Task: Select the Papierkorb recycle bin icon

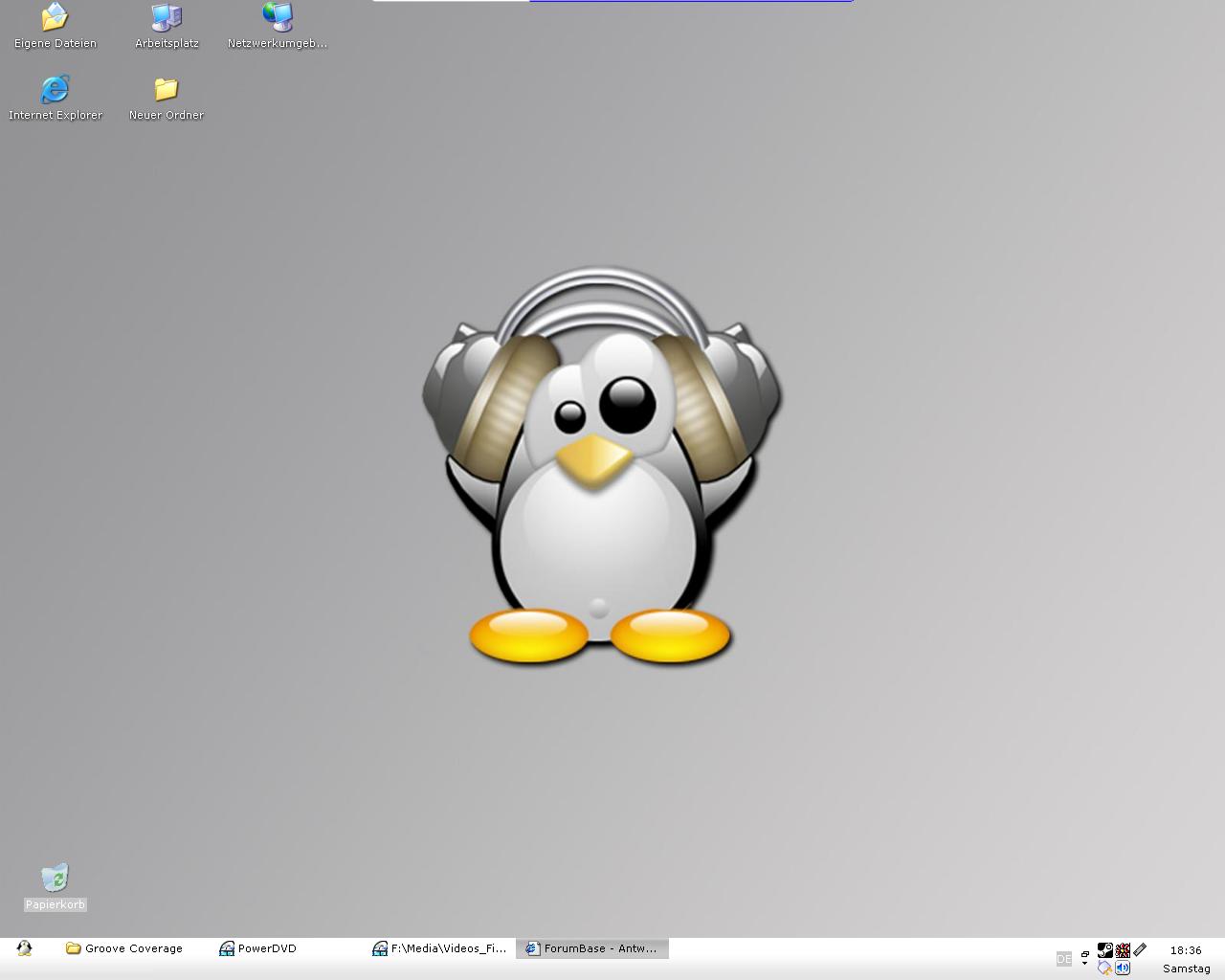Action: click(x=56, y=887)
